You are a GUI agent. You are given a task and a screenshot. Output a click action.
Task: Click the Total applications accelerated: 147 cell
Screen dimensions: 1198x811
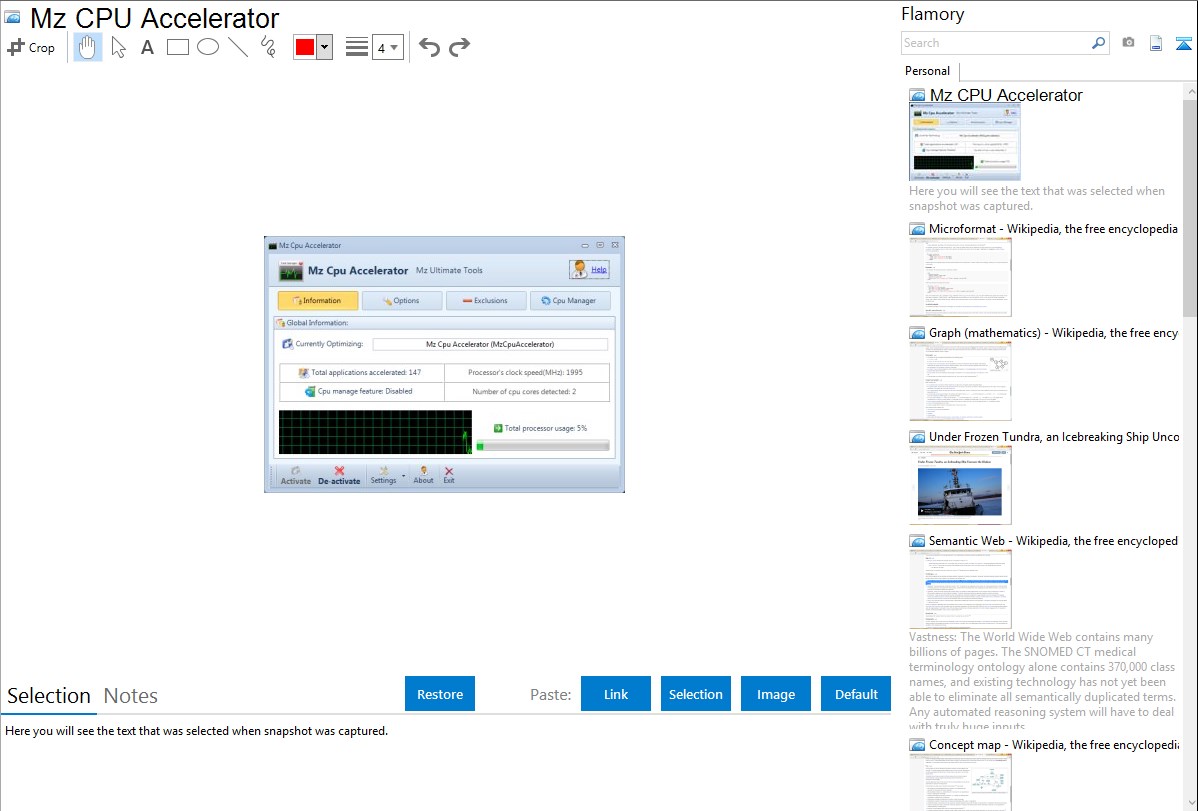(x=361, y=372)
